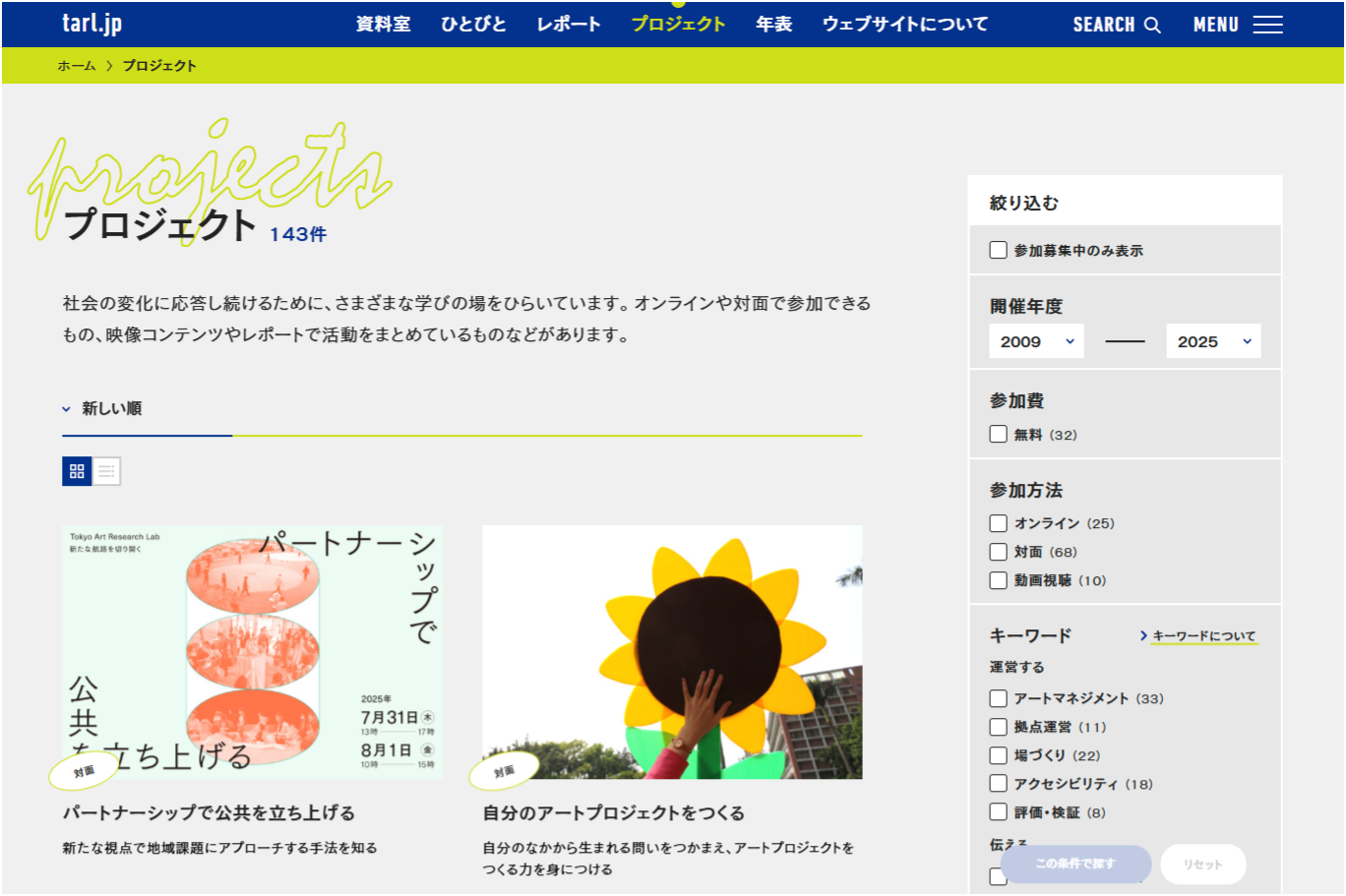Open the hamburger MENU icon

1267,25
